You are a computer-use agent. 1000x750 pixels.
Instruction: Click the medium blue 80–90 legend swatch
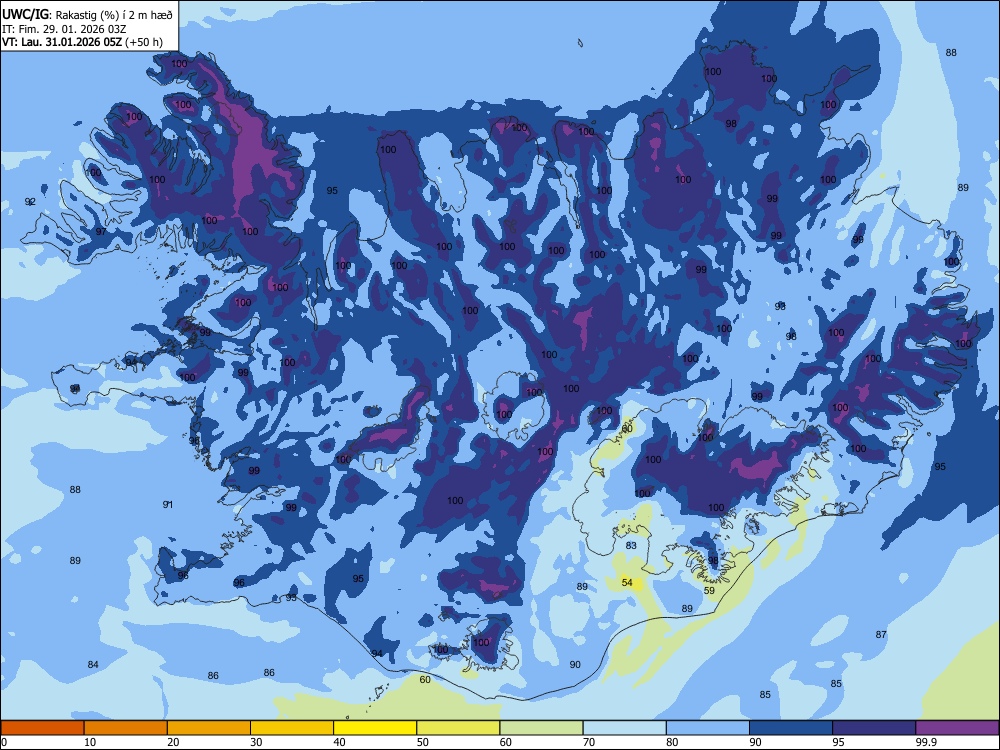708,728
